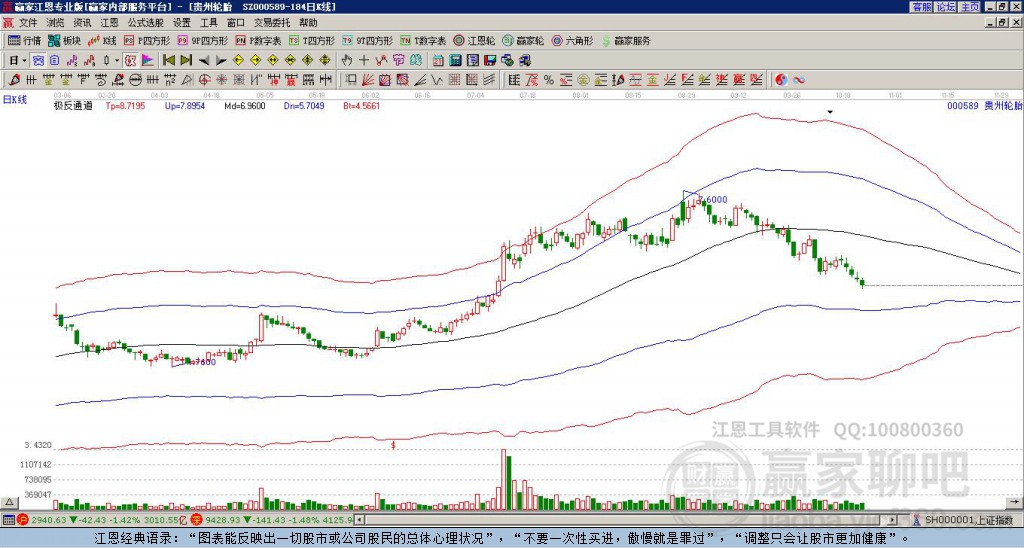The image size is (1024, 548).
Task: Select the percent % retracement tool
Action: pos(549,80)
